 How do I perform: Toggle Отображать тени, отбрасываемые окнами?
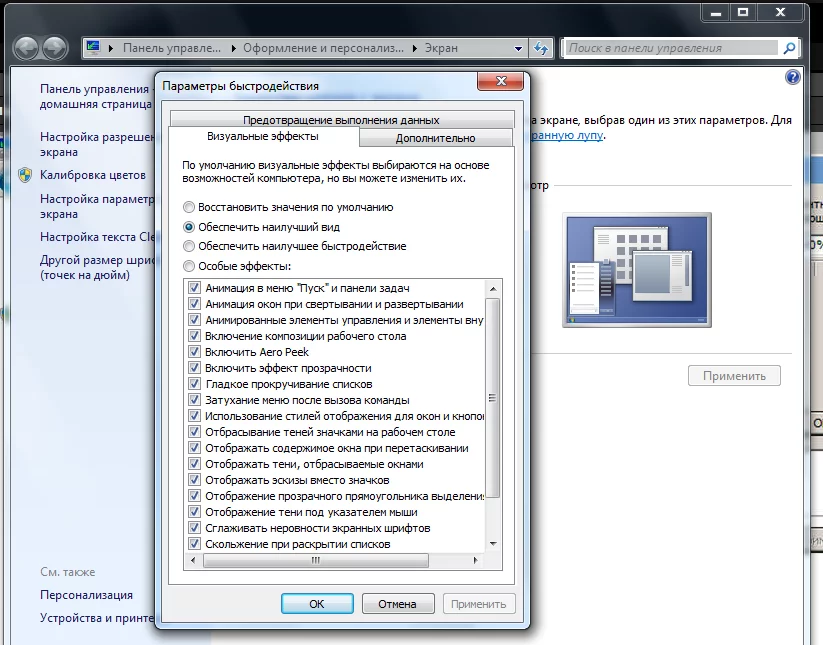click(194, 464)
